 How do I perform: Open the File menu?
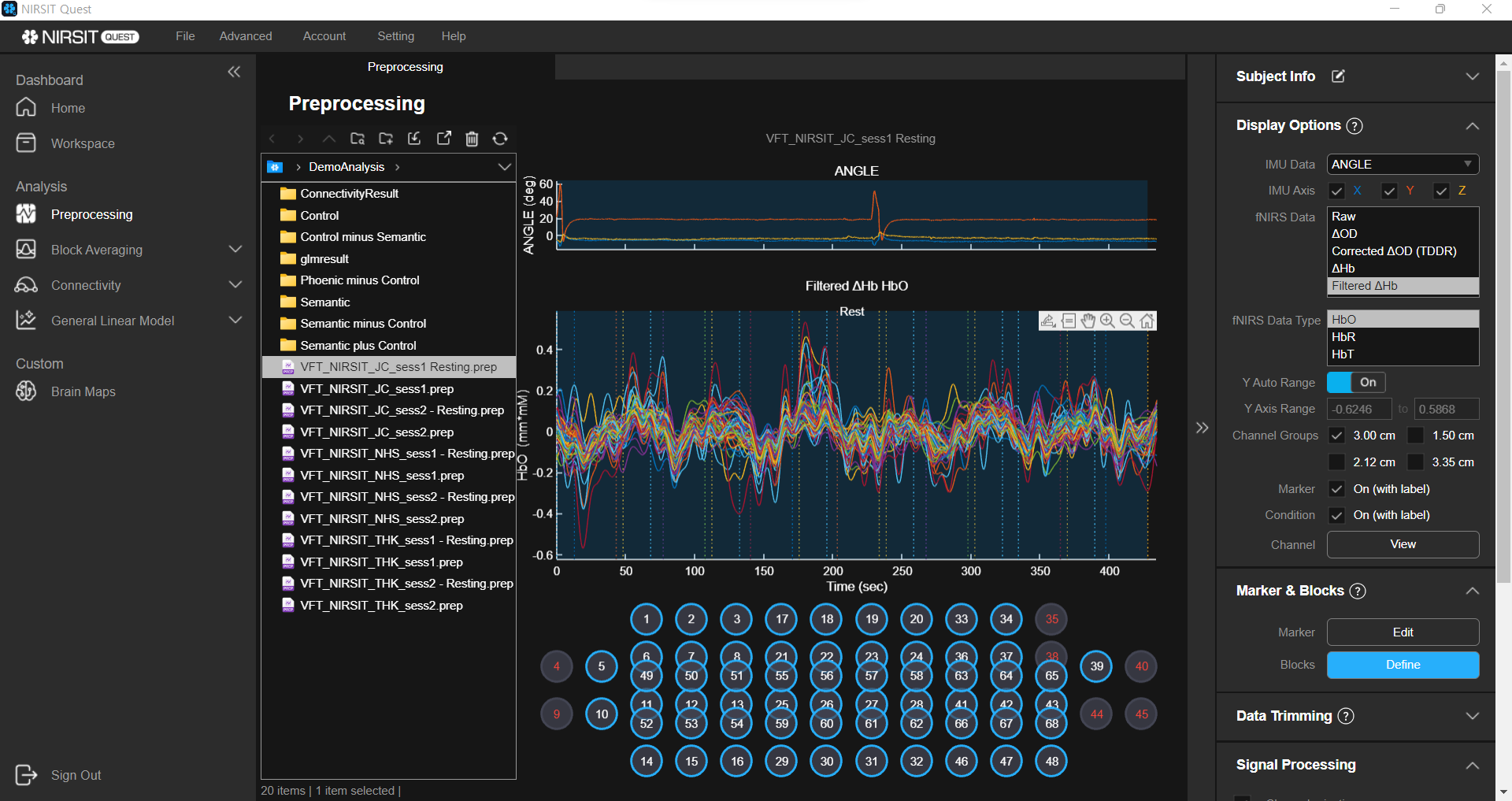185,36
